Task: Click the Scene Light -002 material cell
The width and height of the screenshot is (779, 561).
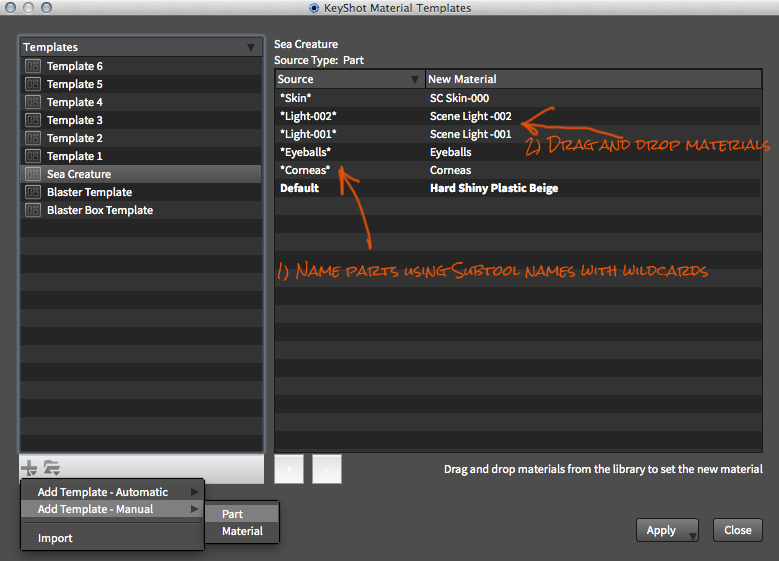Action: 470,116
